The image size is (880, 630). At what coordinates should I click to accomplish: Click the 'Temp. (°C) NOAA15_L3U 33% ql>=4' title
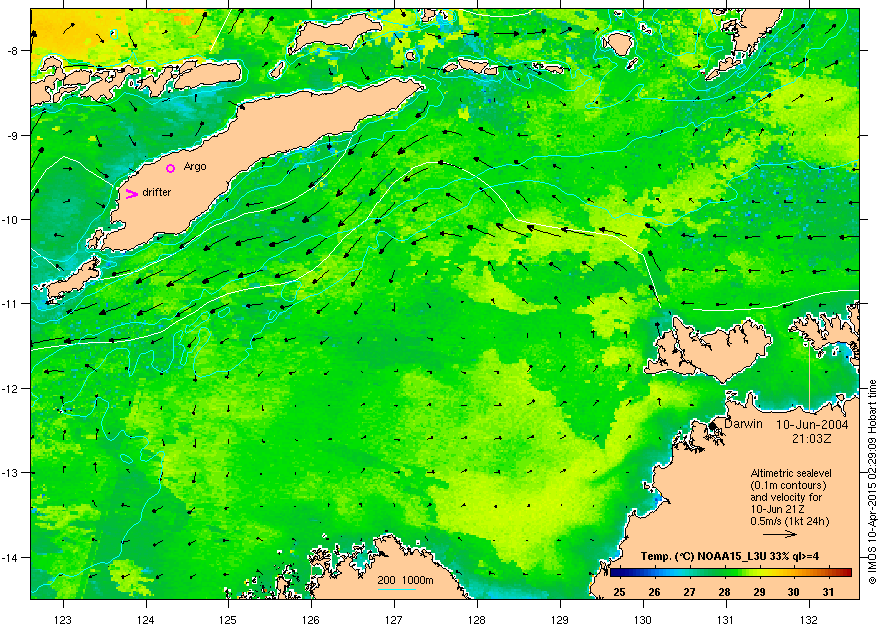tap(730, 557)
